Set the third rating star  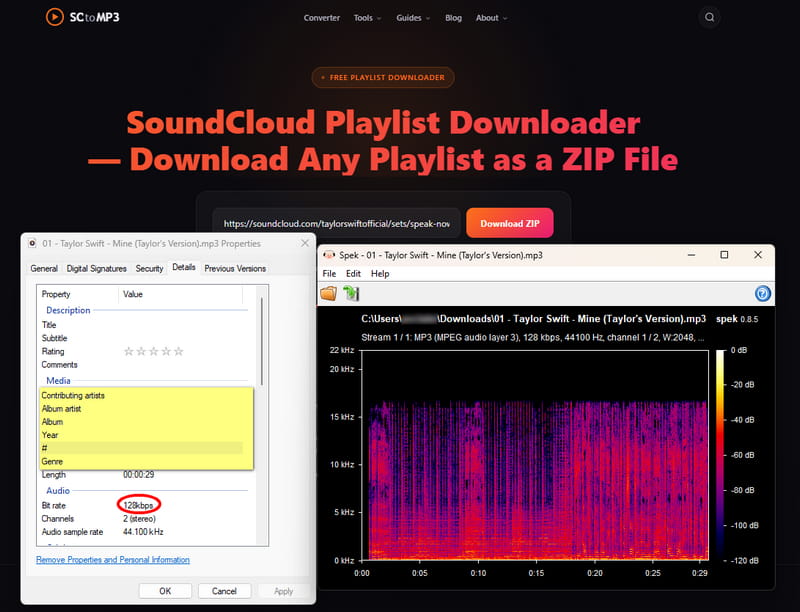click(154, 351)
